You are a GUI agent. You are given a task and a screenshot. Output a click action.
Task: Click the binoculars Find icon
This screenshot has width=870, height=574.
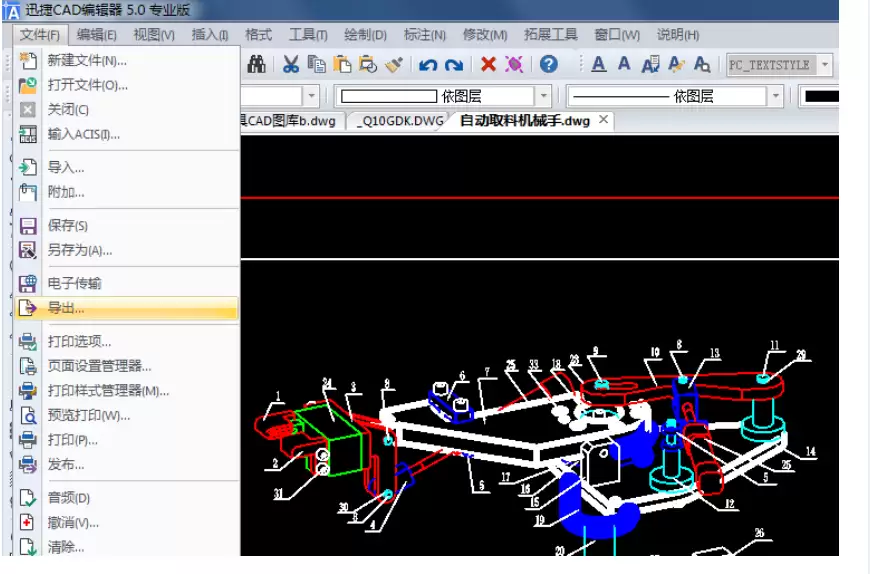coord(257,65)
